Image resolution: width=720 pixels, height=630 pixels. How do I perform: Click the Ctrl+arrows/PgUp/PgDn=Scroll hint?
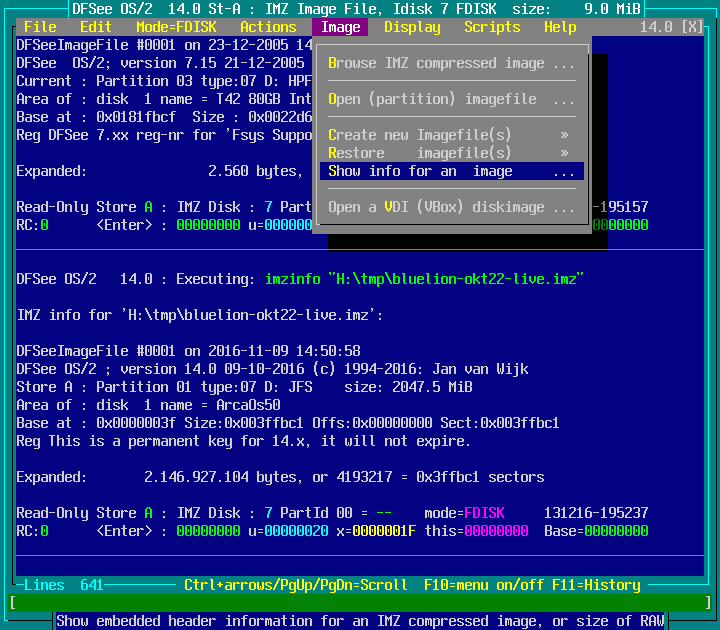[296, 585]
